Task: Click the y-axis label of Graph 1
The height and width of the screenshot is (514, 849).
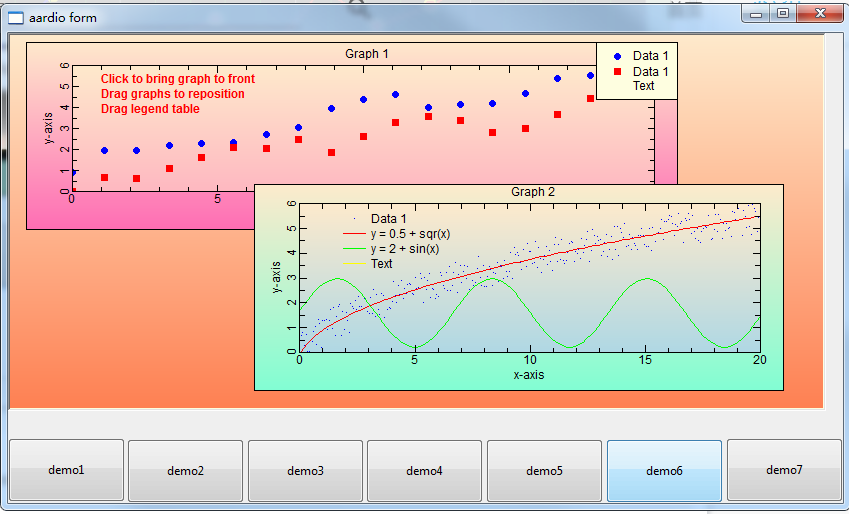Action: tap(49, 128)
